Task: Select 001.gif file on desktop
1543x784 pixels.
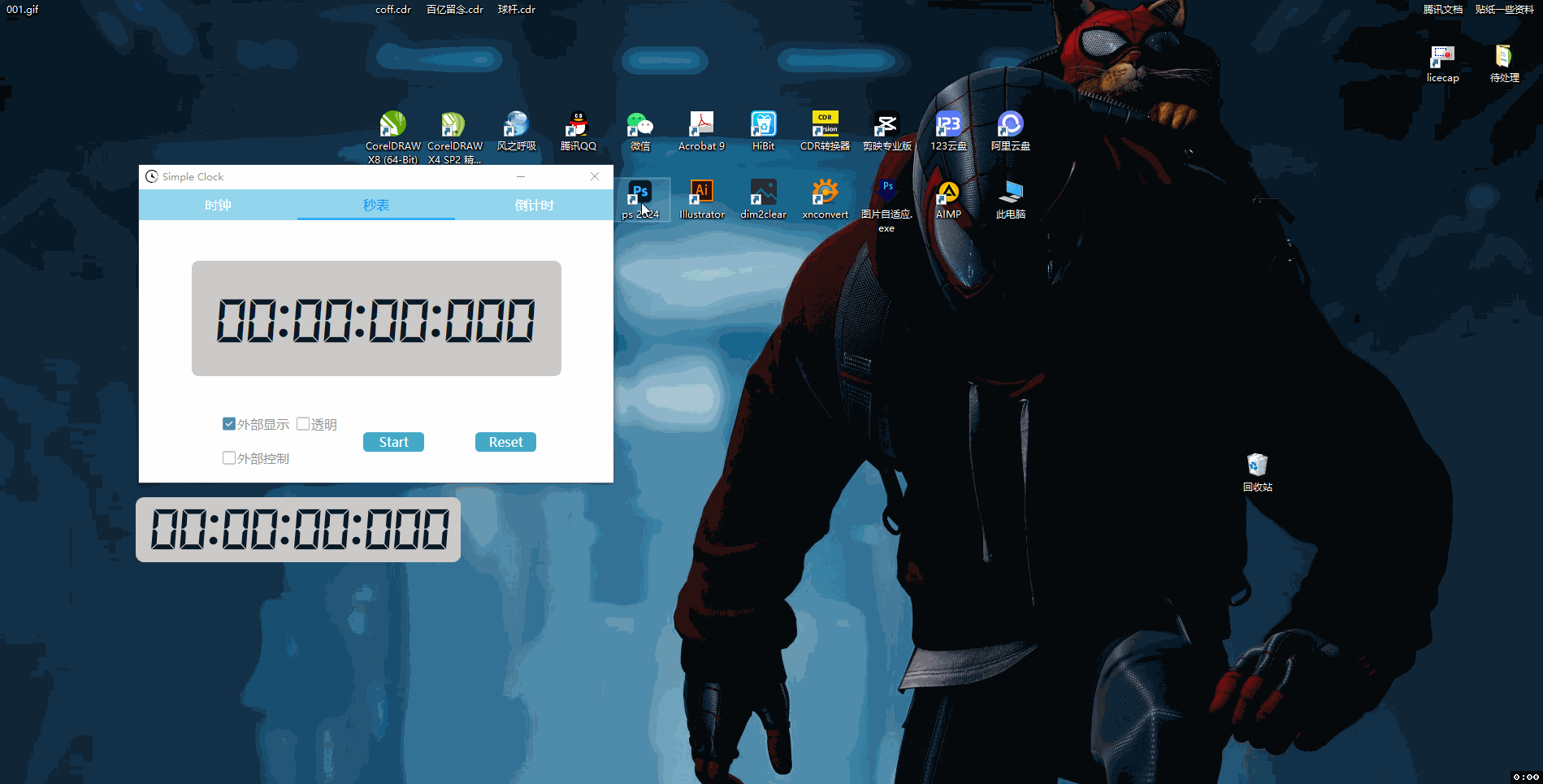Action: pos(23,10)
